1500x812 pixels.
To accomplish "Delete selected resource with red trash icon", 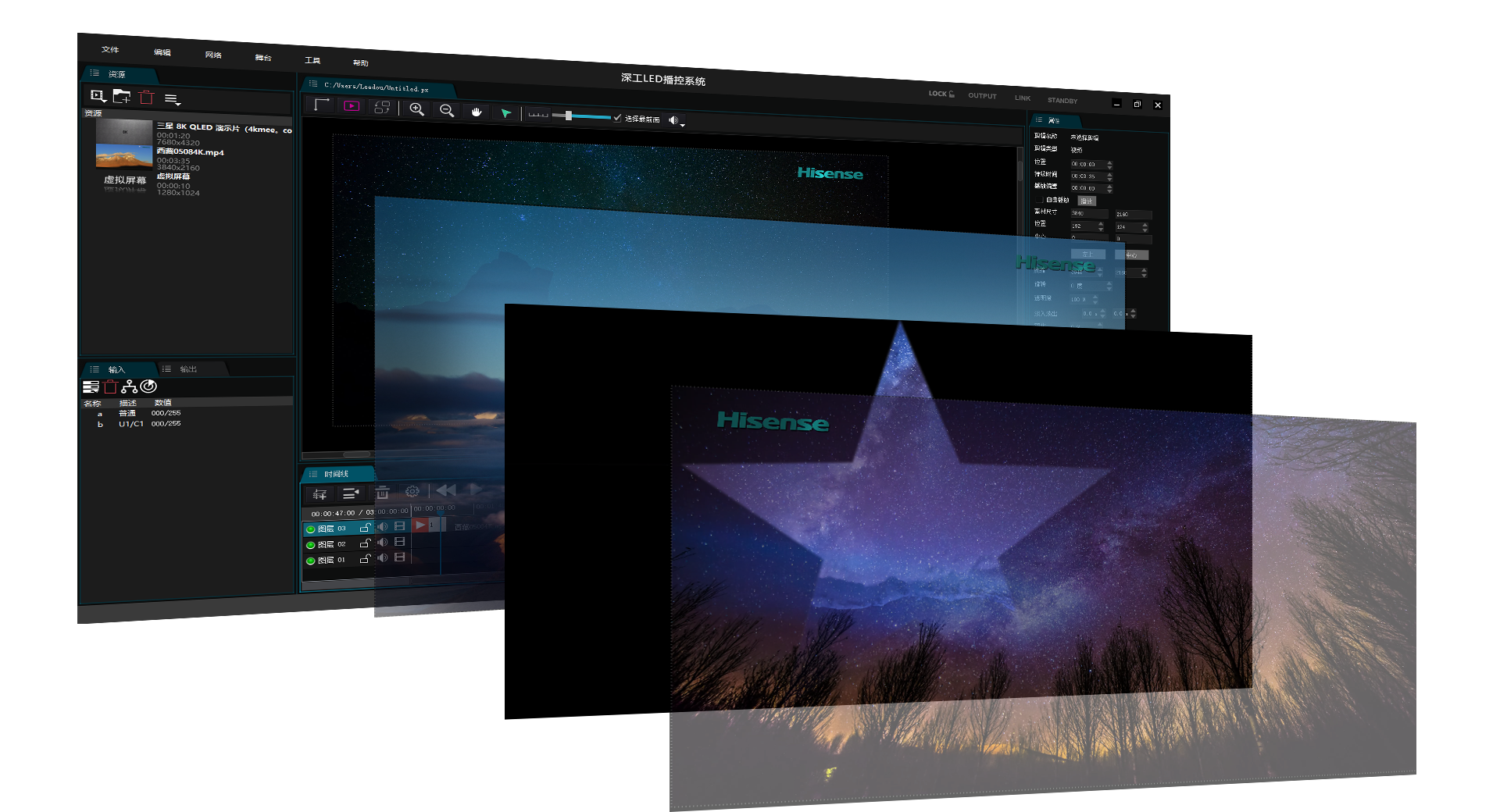I will pos(146,98).
